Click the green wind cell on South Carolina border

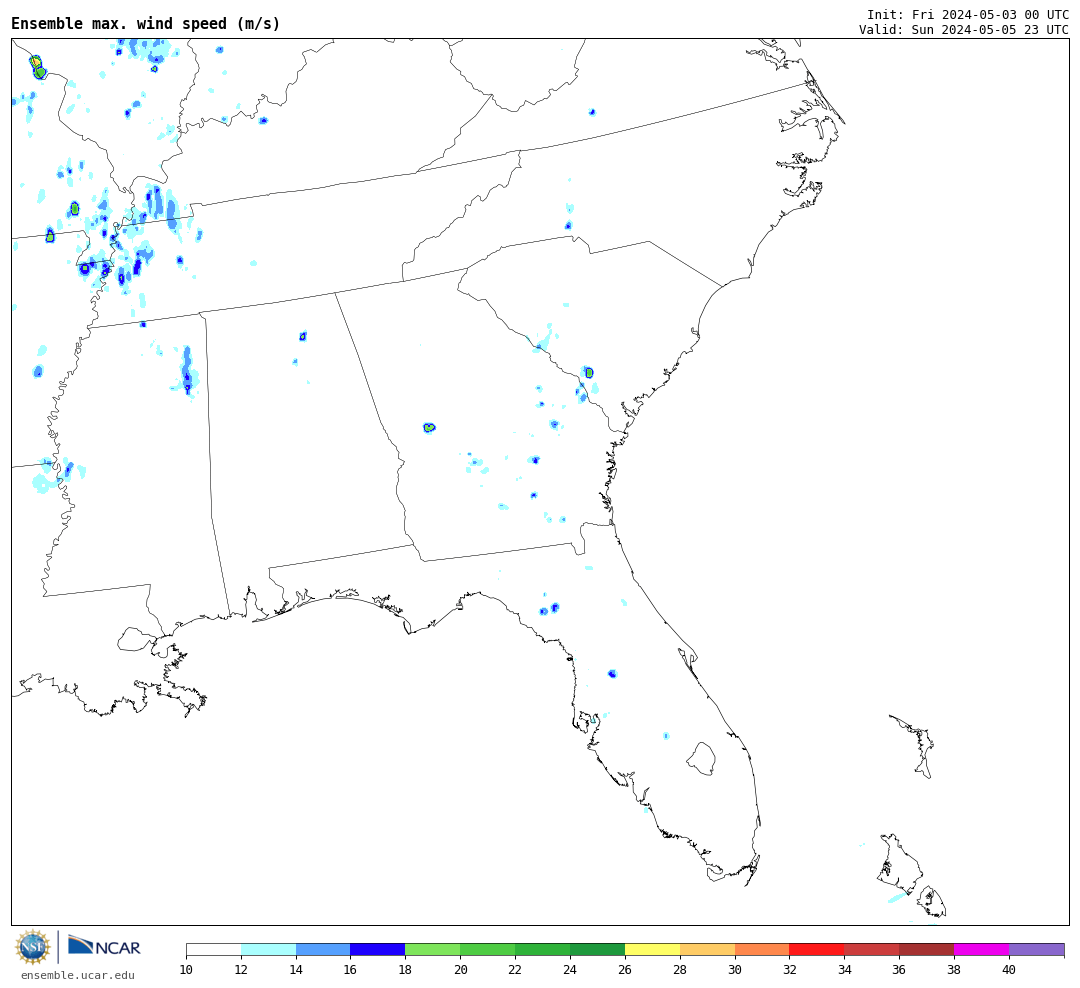tap(589, 373)
